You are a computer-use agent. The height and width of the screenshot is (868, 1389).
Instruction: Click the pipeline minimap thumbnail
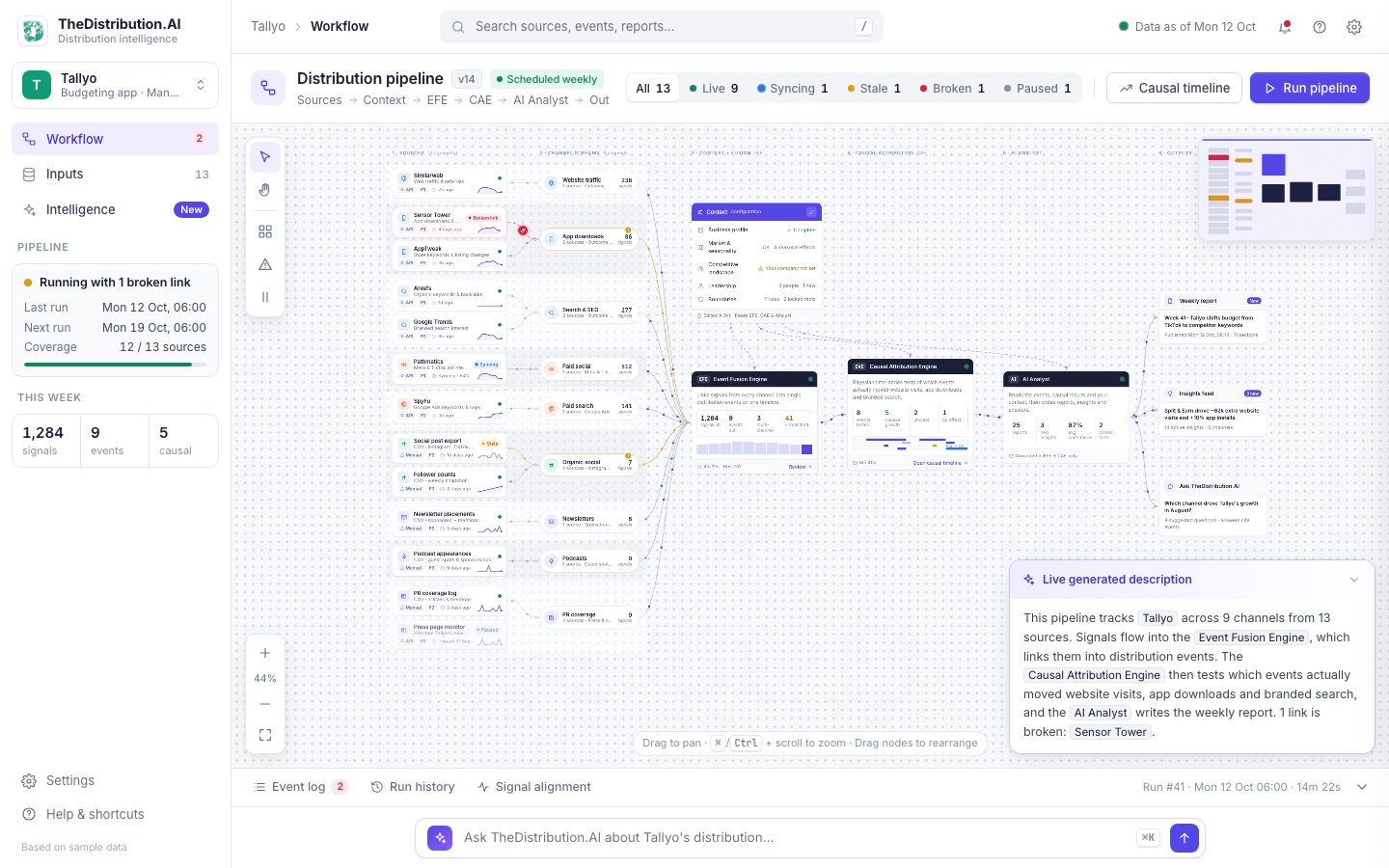pyautogui.click(x=1287, y=189)
